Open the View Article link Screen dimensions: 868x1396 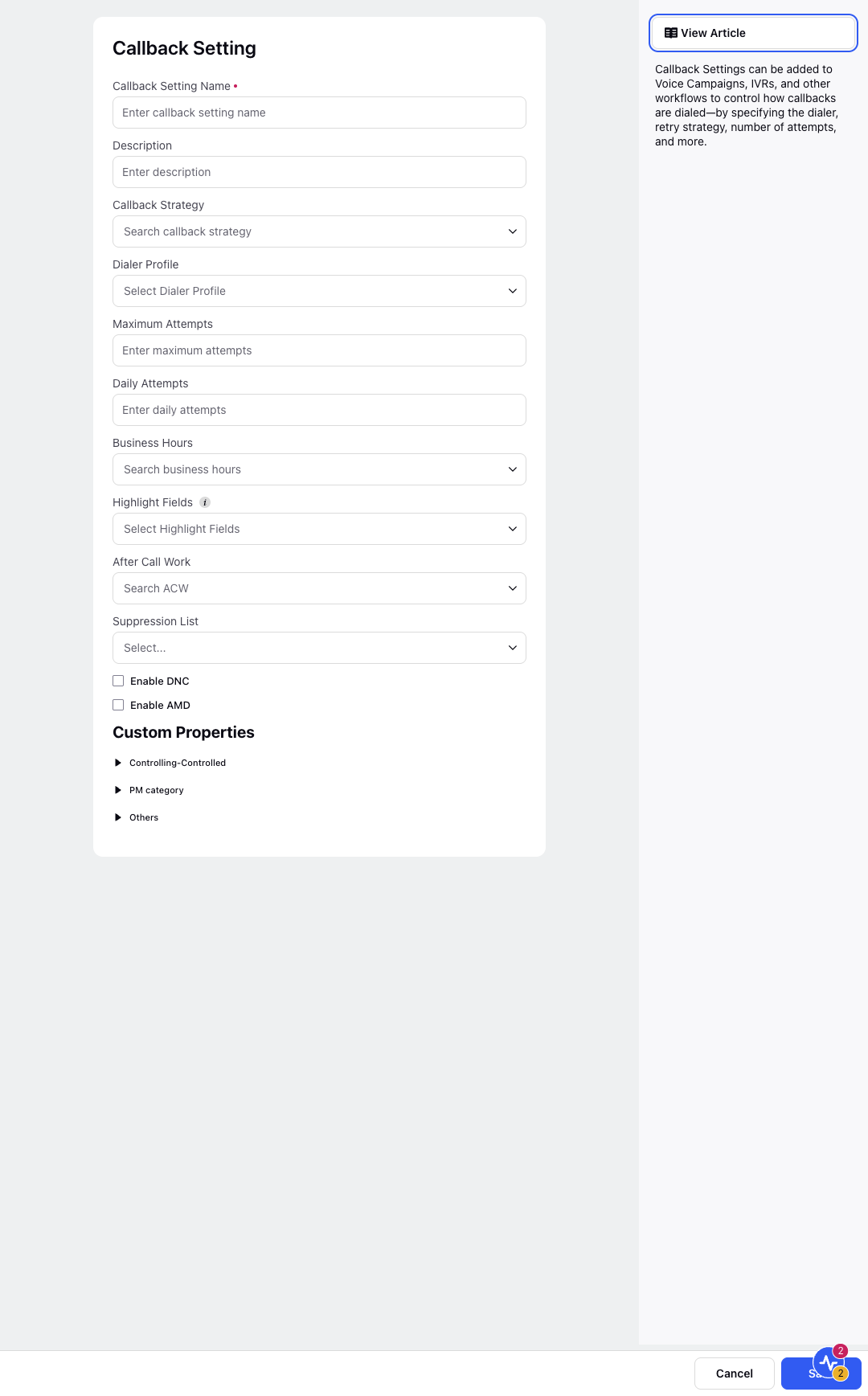[753, 33]
